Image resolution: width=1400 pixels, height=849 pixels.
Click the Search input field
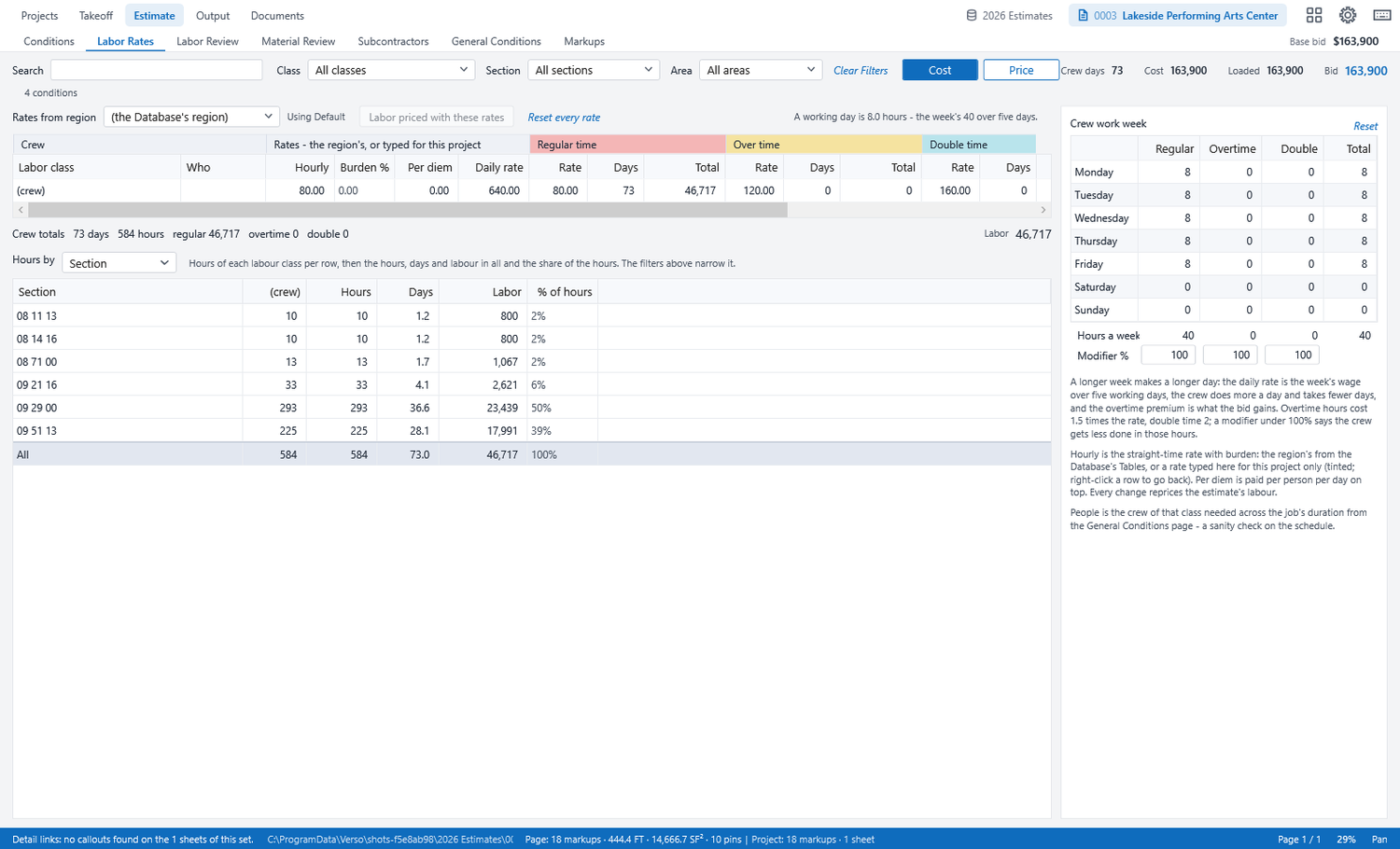pyautogui.click(x=157, y=70)
